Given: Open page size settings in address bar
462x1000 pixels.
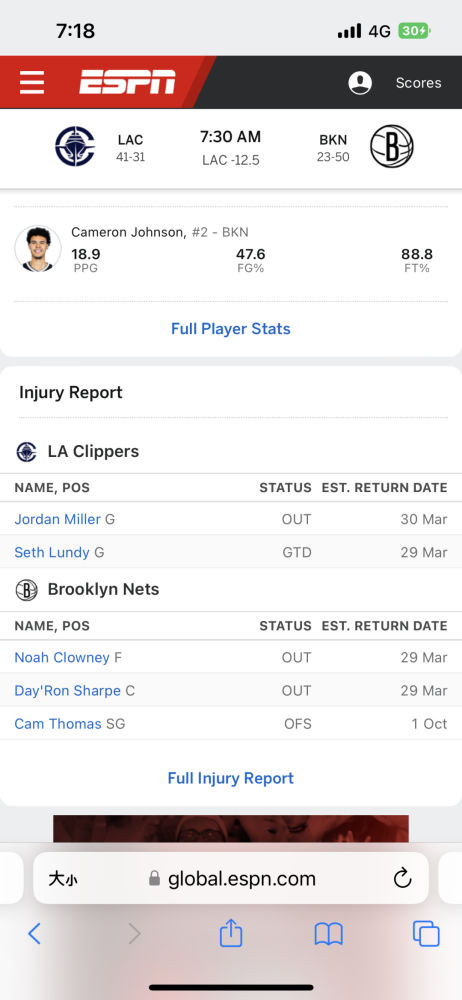Looking at the screenshot, I should click(x=63, y=879).
